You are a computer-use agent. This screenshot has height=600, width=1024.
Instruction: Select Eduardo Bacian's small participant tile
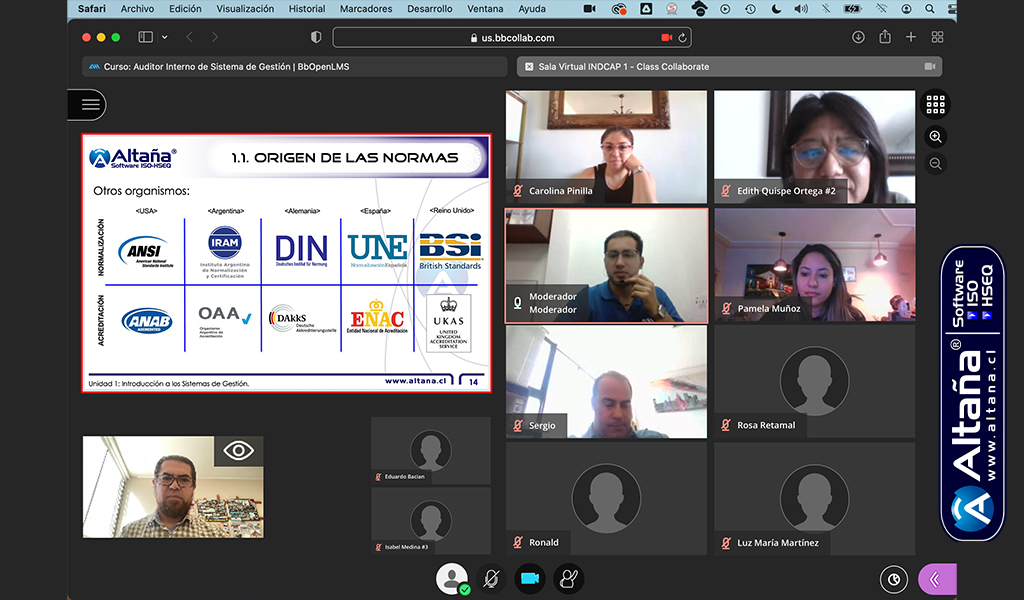pyautogui.click(x=431, y=450)
